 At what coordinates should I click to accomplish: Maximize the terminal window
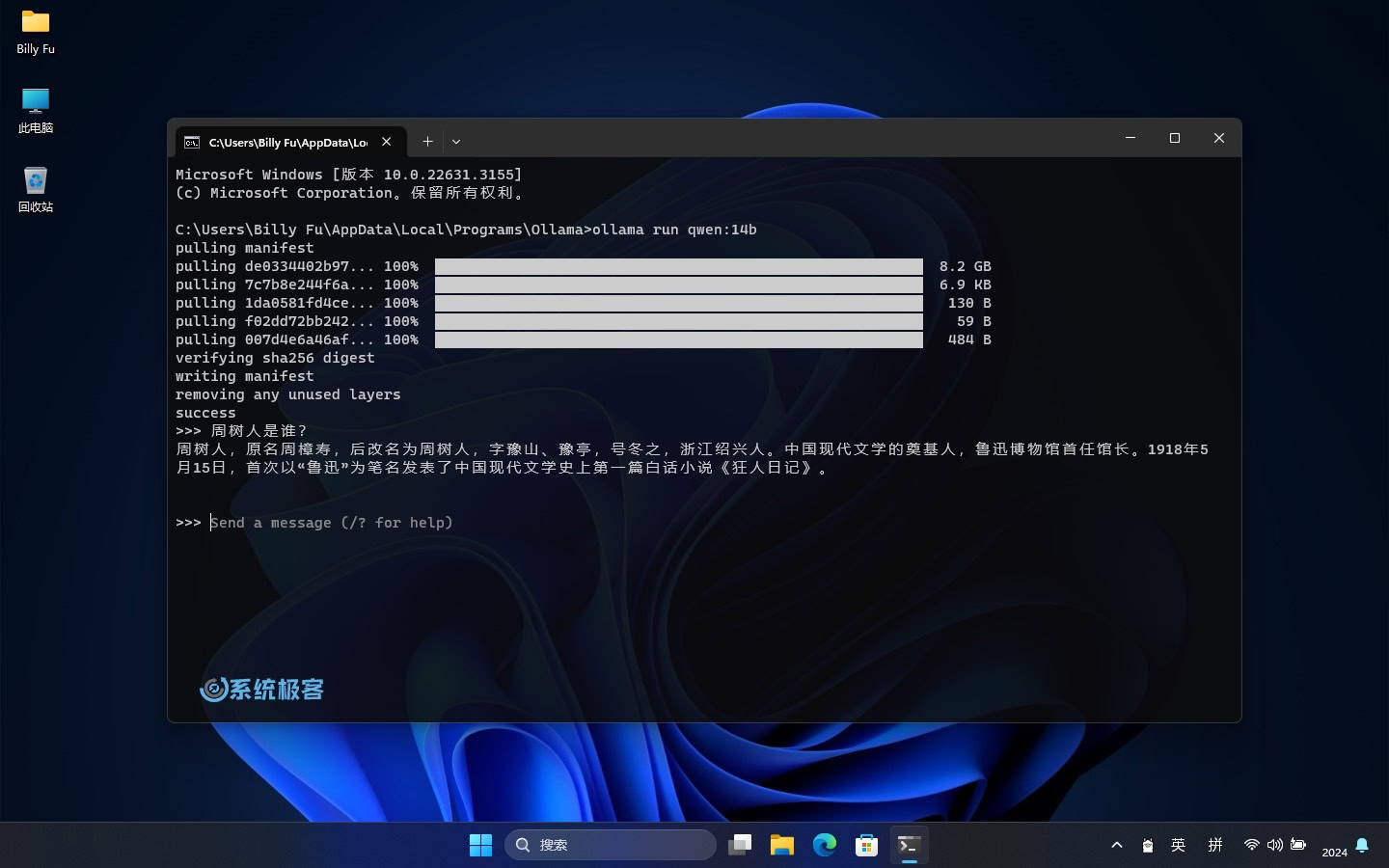click(1175, 138)
